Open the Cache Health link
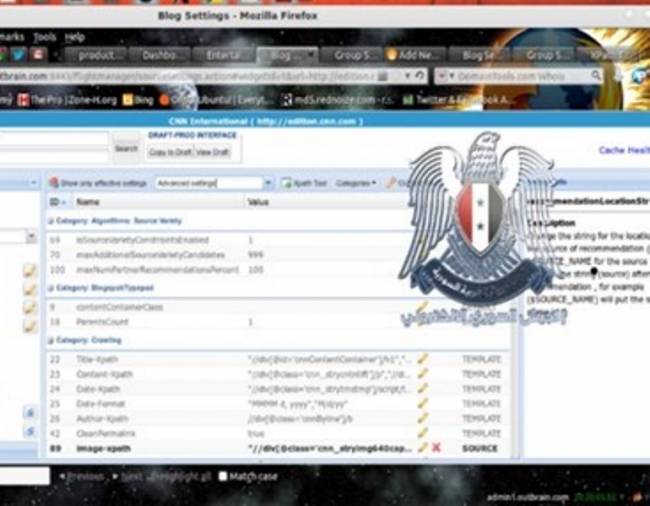Screen dimensions: 650x506 point(624,150)
